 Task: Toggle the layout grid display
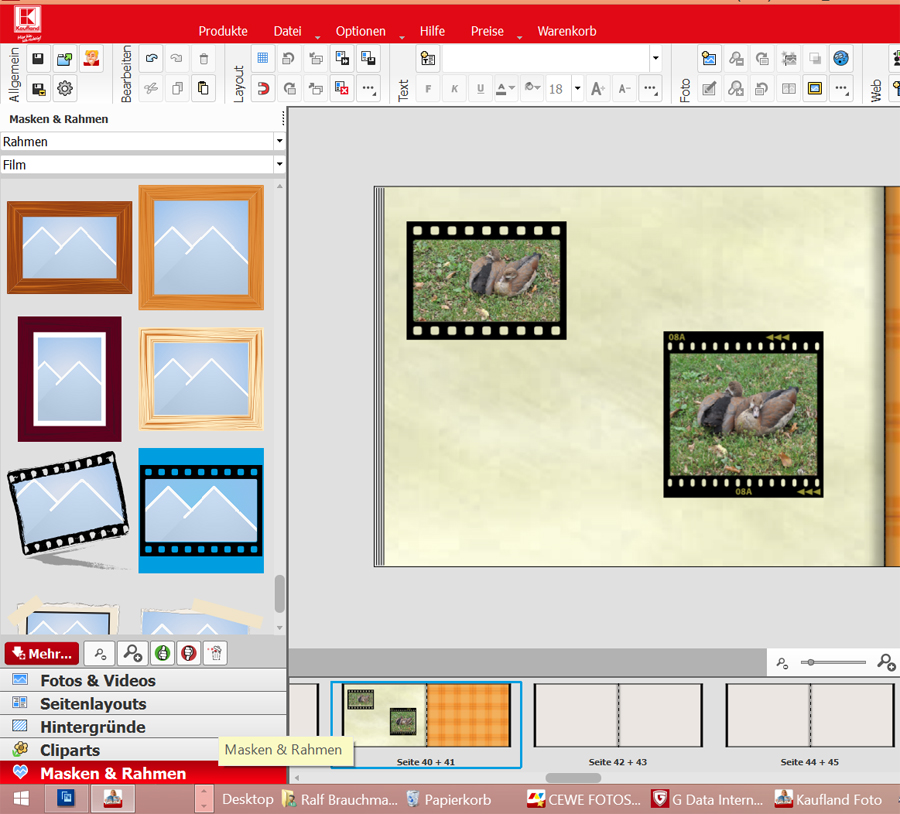click(x=262, y=59)
